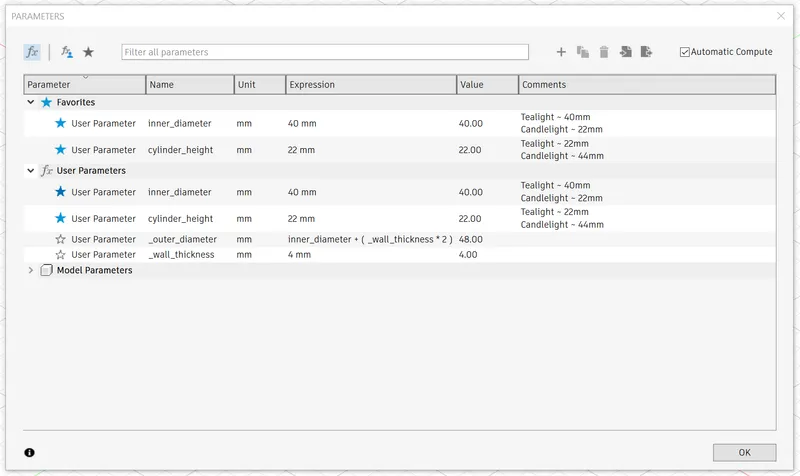Add a new user parameter with plus icon
Screen dimensions: 800x476
(561, 52)
